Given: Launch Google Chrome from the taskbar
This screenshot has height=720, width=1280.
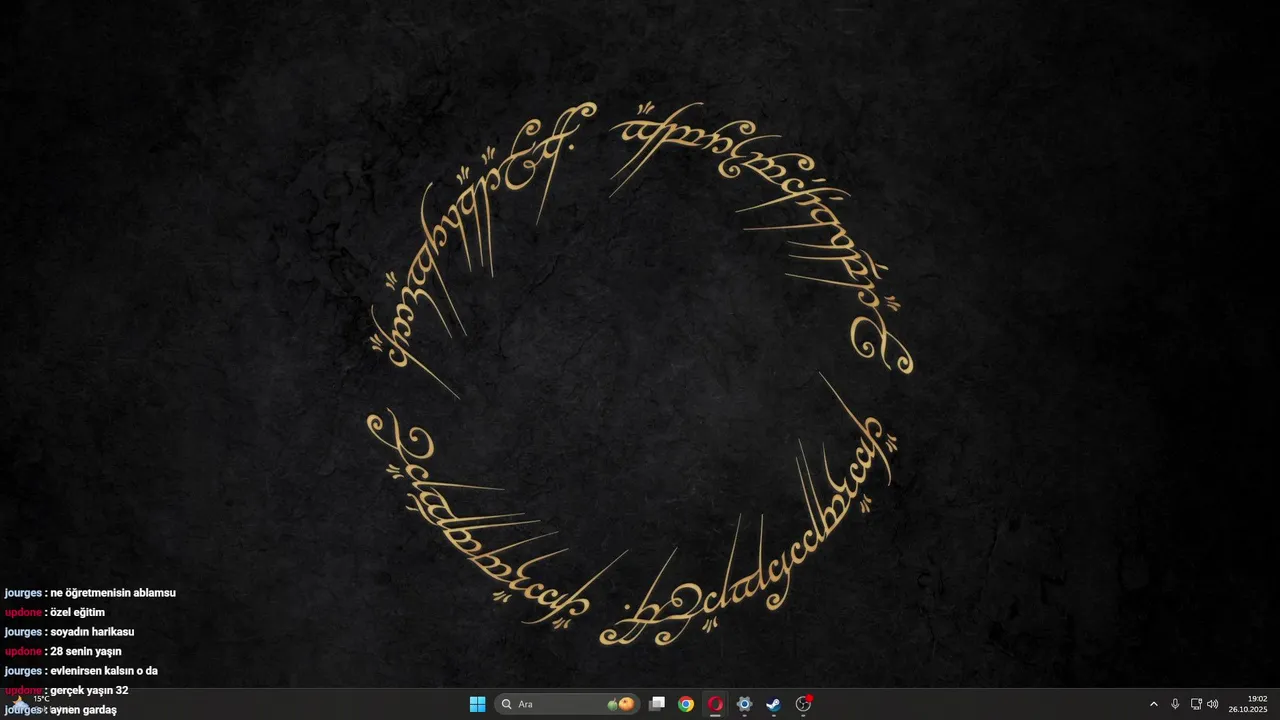Looking at the screenshot, I should (686, 704).
